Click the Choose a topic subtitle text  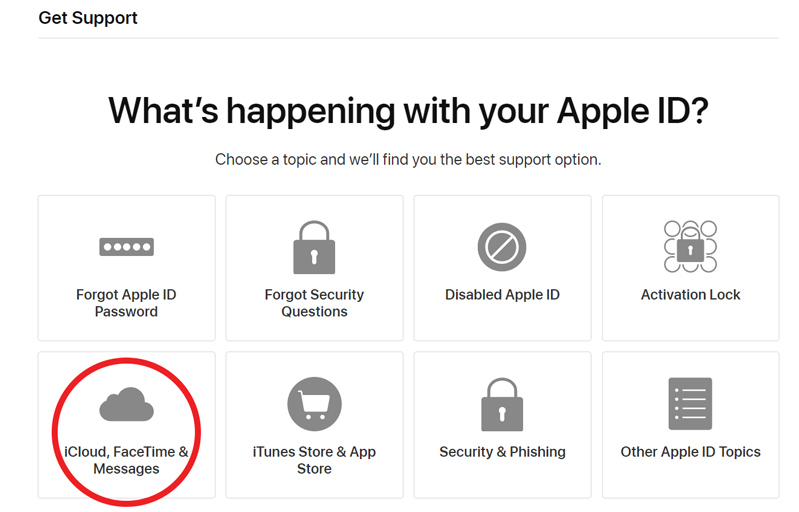click(x=408, y=160)
